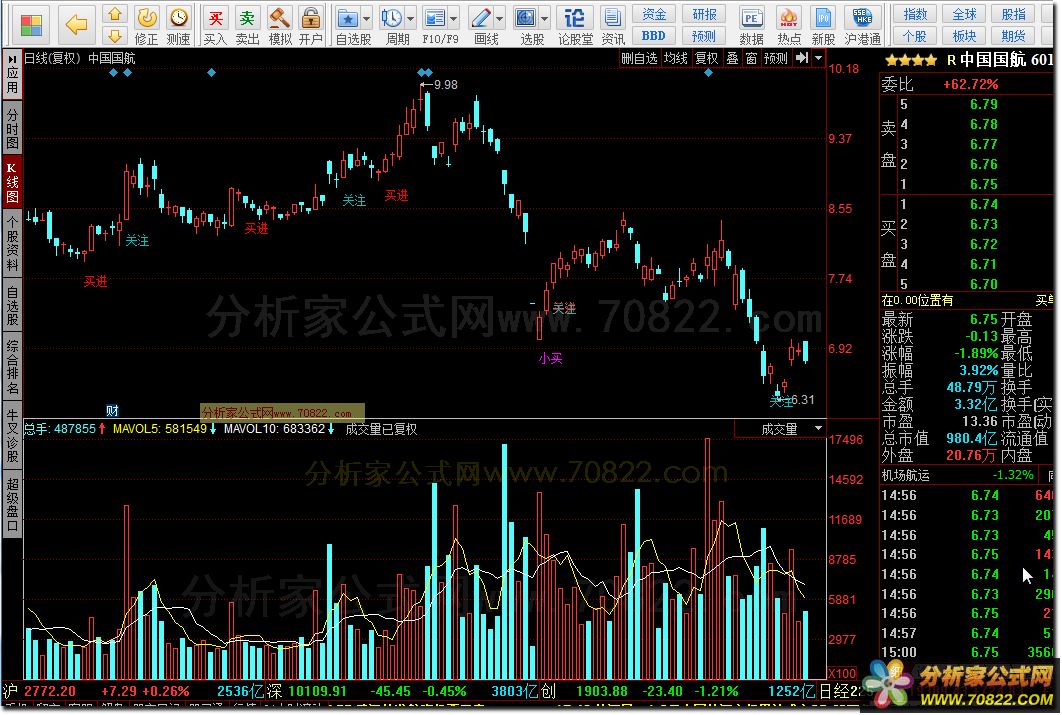Click the 财 finance marker under the chart
This screenshot has width=1062, height=715.
(x=112, y=410)
